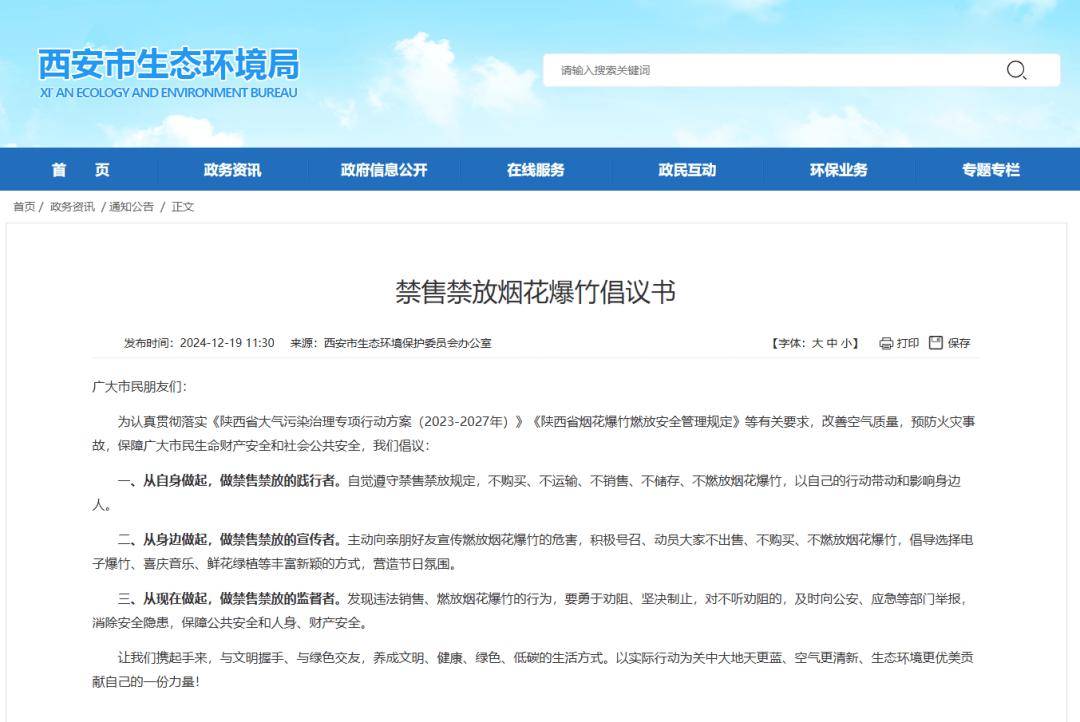This screenshot has height=722, width=1080.
Task: Click the 首页 breadcrumb link
Action: tap(24, 207)
